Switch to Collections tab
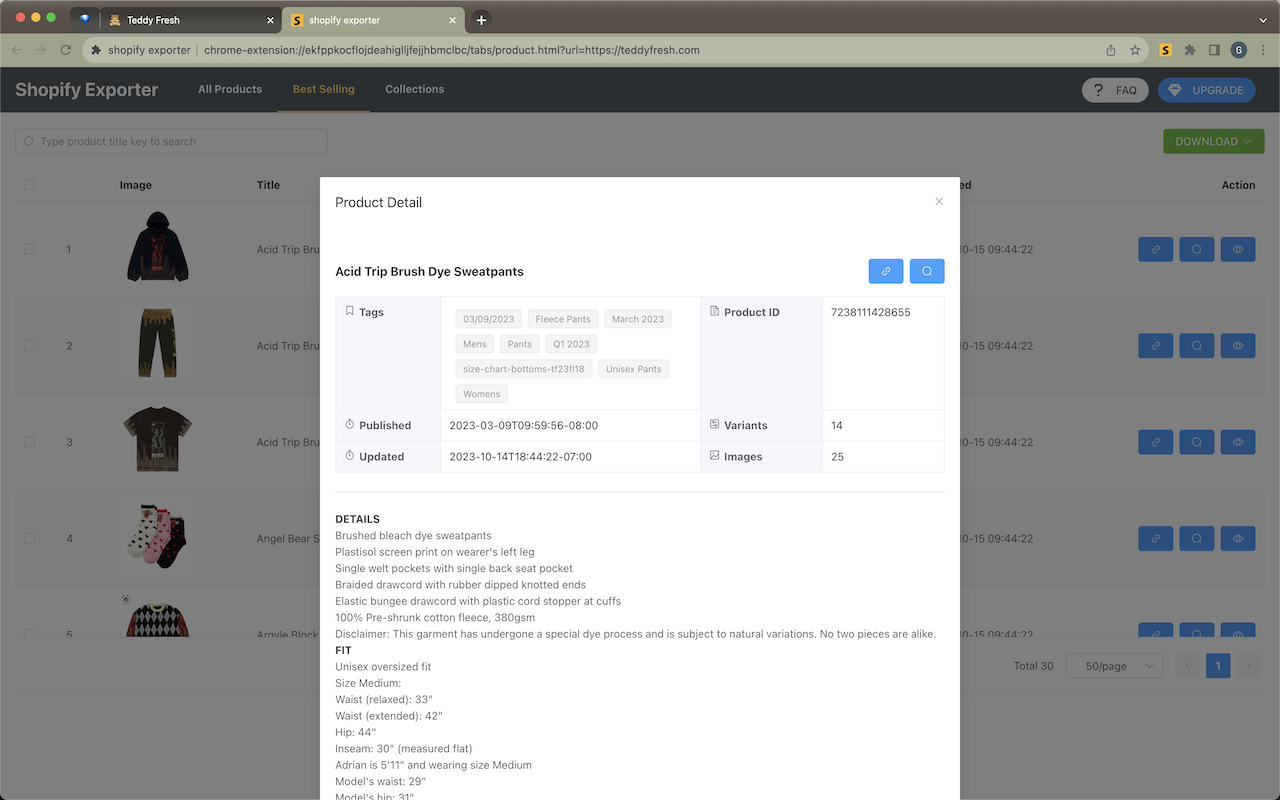Image resolution: width=1280 pixels, height=800 pixels. pos(414,89)
